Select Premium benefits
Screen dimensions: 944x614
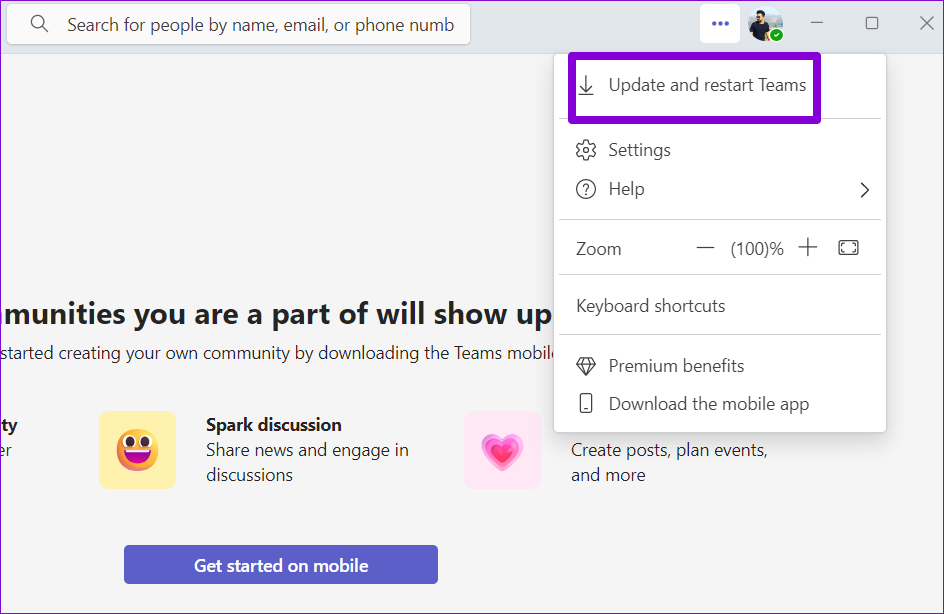click(719, 366)
